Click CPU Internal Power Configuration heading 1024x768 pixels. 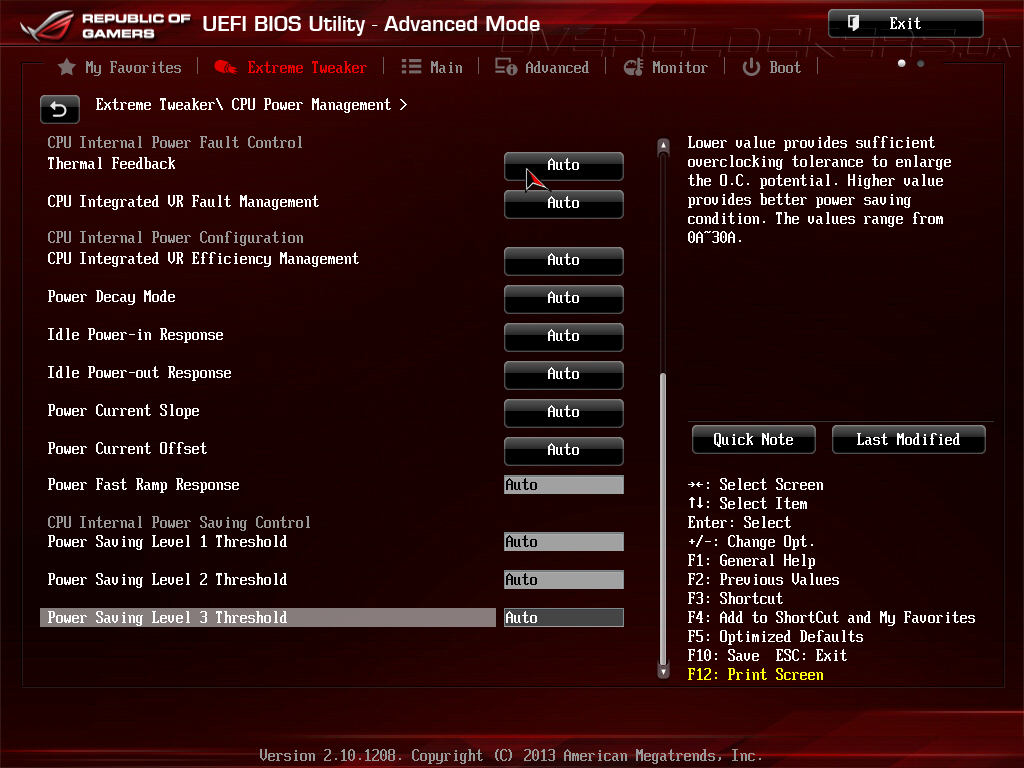click(176, 238)
